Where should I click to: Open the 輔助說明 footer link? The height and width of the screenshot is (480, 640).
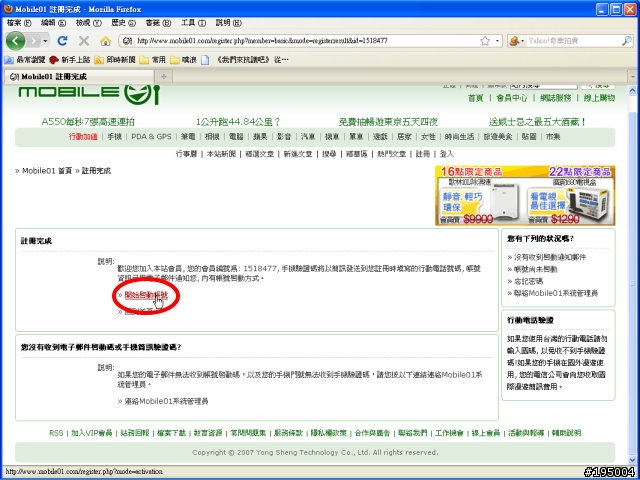(566, 433)
